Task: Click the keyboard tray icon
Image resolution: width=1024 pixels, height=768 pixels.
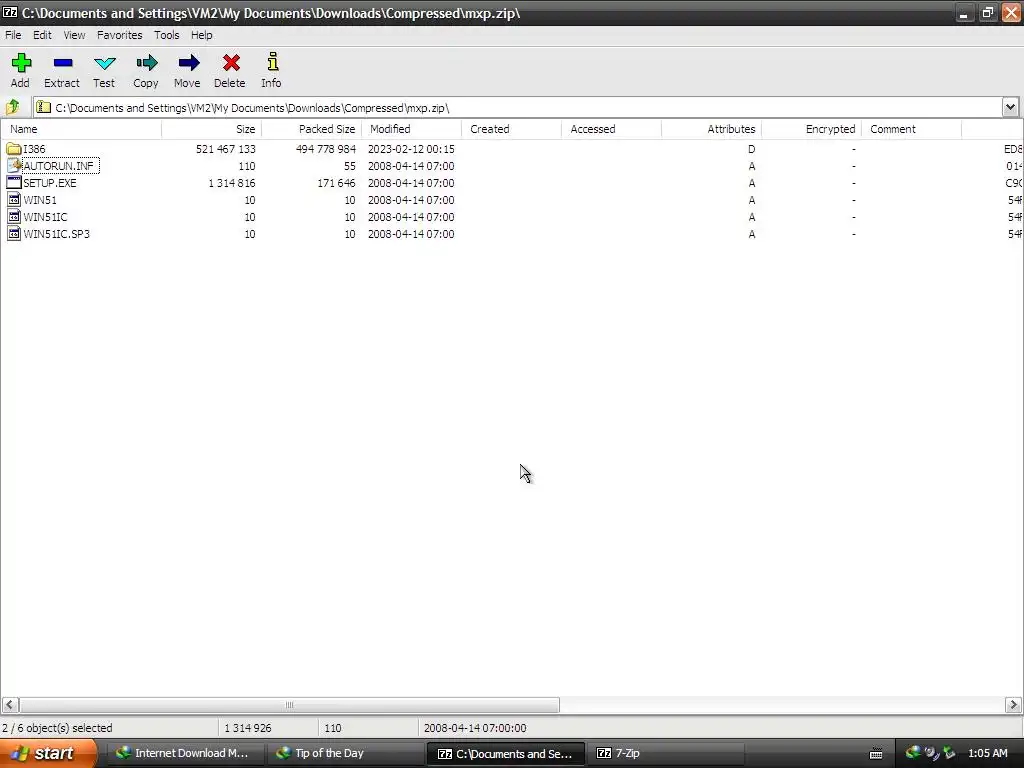Action: (x=876, y=754)
